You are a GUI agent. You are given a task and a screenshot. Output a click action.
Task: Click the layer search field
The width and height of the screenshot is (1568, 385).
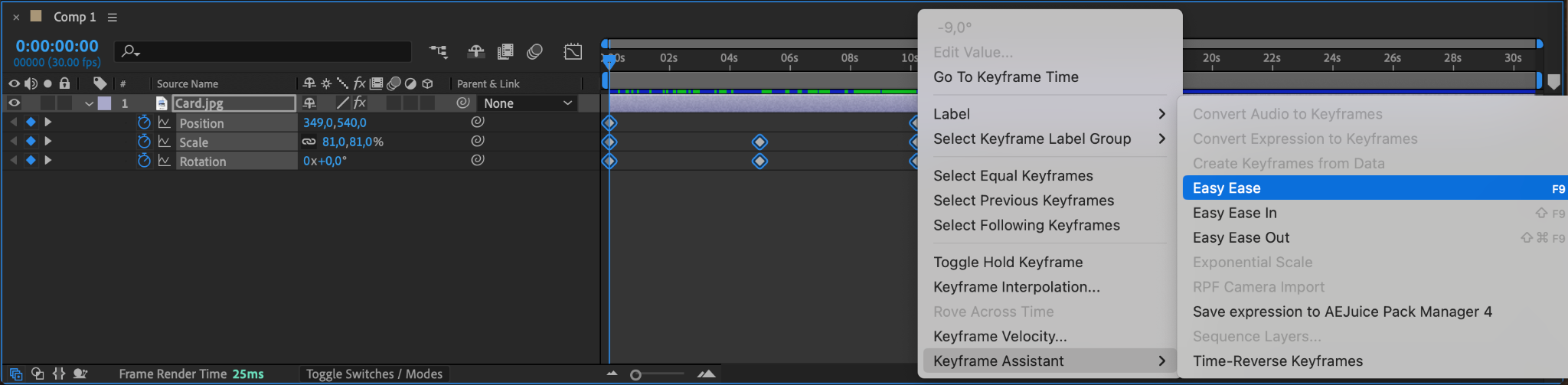point(268,51)
